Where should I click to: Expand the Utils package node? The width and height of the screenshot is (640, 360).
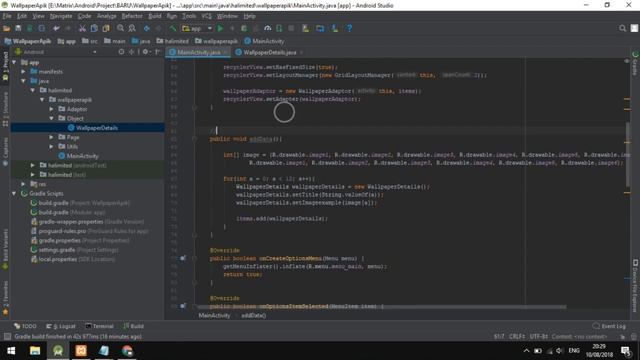[x=51, y=147]
